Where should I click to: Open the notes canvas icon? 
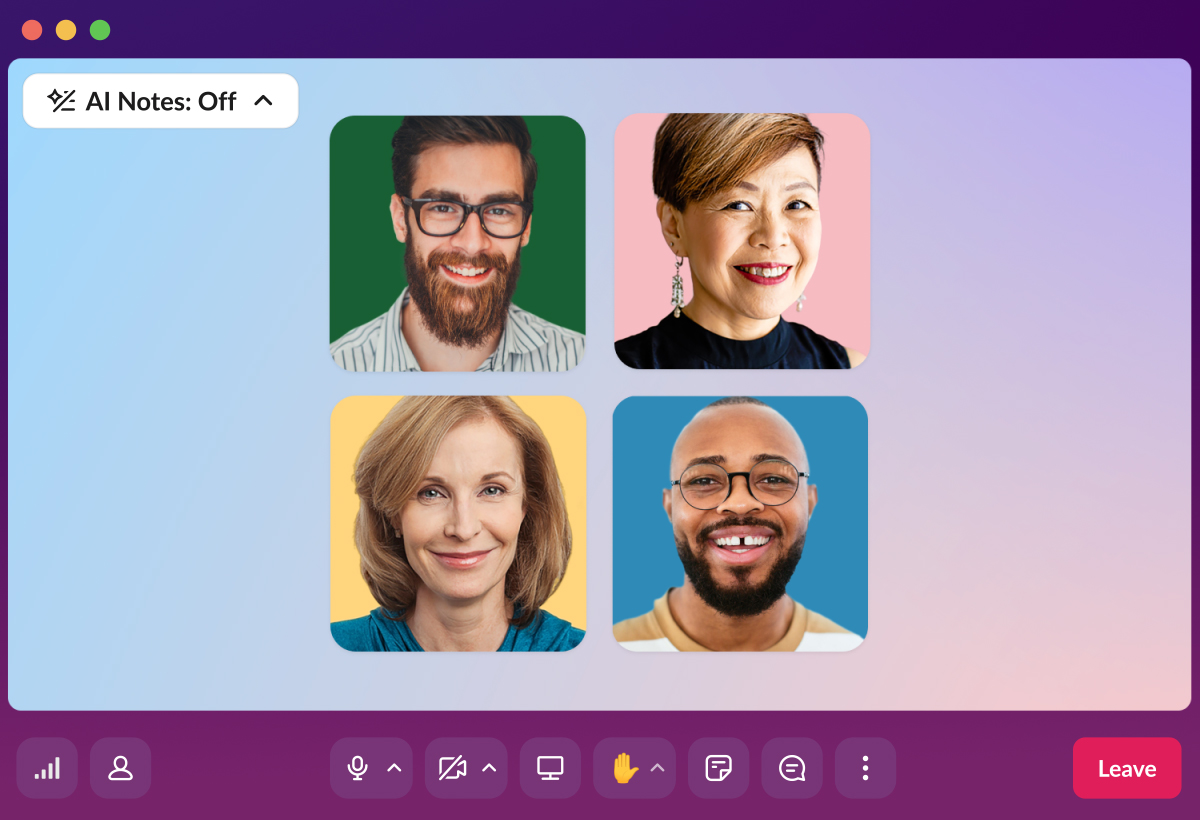718,768
